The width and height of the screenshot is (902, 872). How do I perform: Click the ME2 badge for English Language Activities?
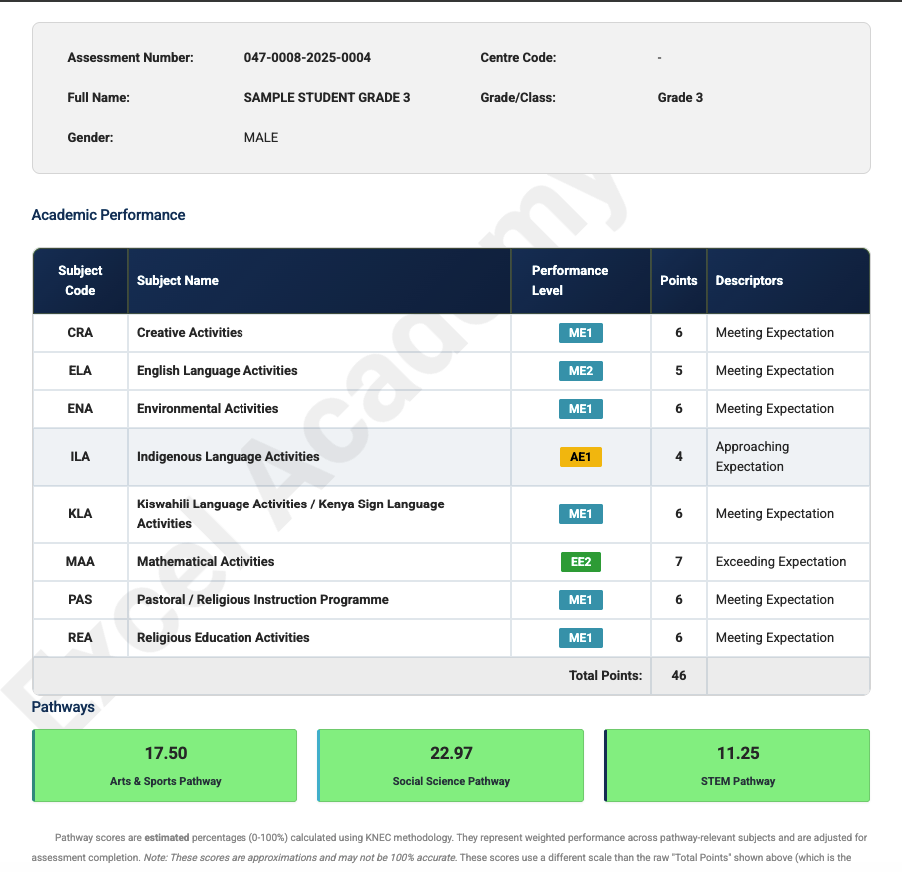580,371
